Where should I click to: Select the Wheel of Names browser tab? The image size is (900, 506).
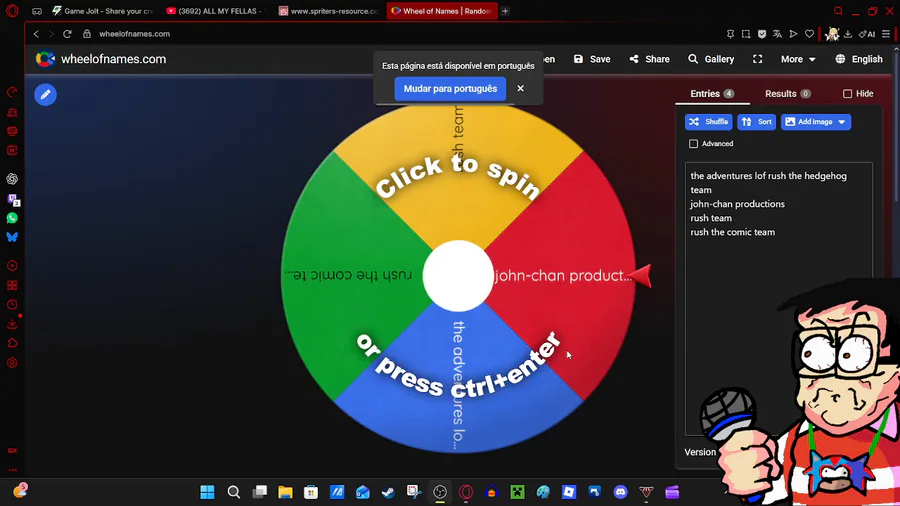[441, 11]
